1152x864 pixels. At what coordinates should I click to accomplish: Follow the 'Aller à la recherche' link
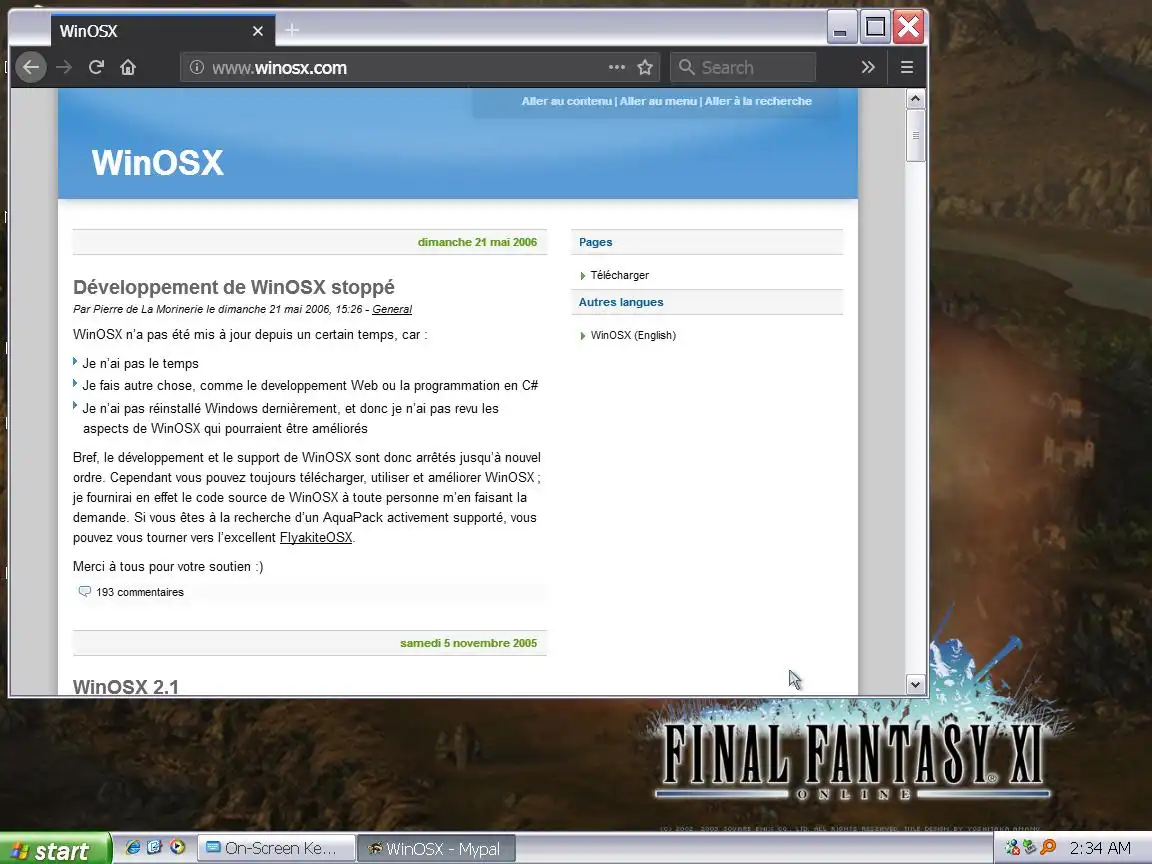click(x=758, y=101)
